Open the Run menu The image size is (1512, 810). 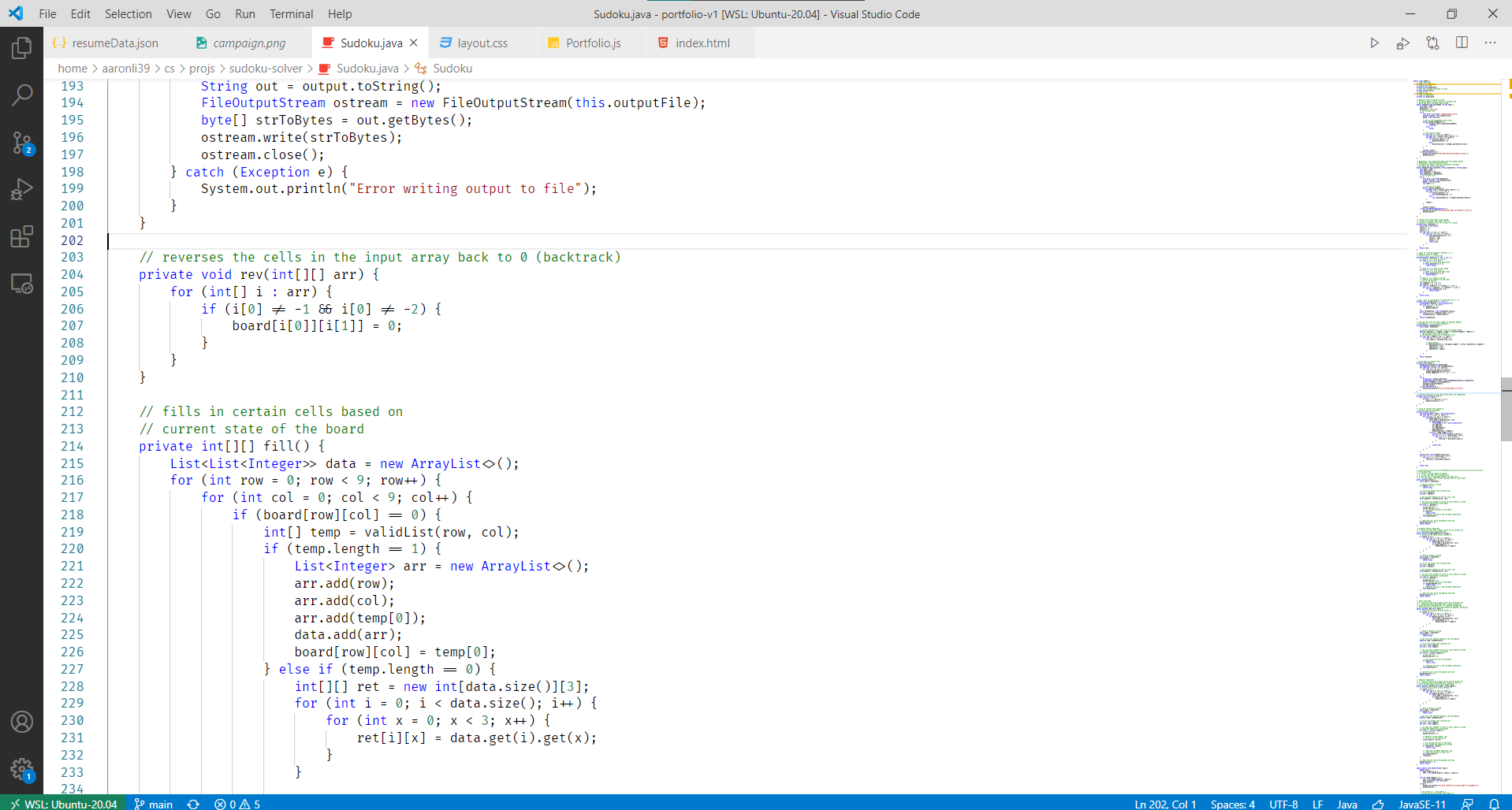(245, 13)
